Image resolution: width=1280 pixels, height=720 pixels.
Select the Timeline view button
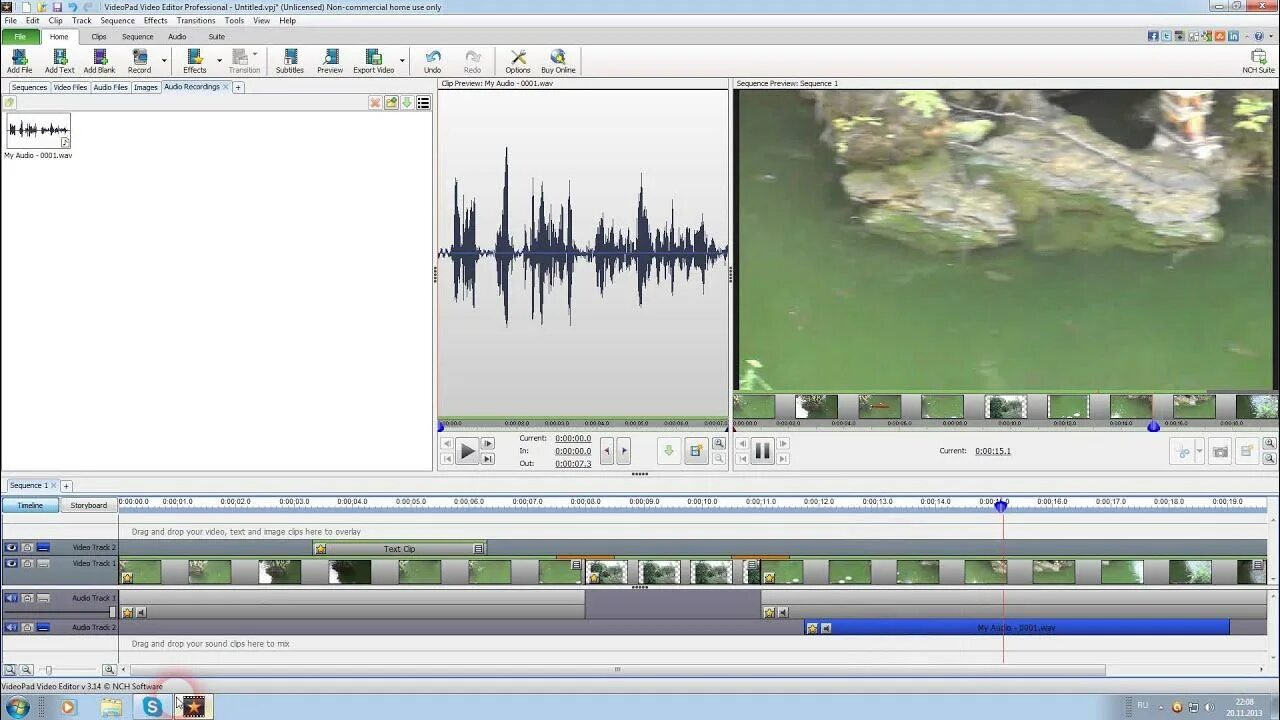point(30,505)
